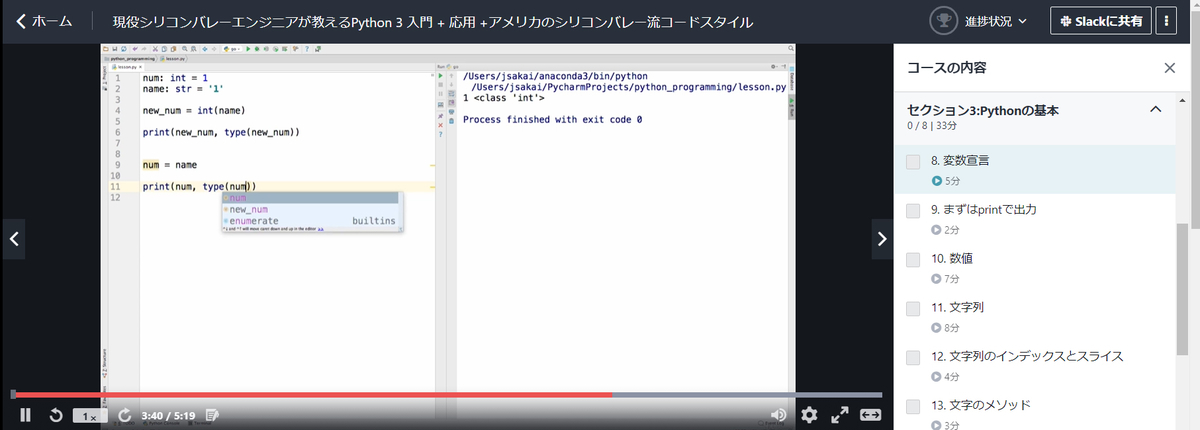Check the box for 8. 変数宣言
Screen dimensions: 1200x430
(x=913, y=161)
